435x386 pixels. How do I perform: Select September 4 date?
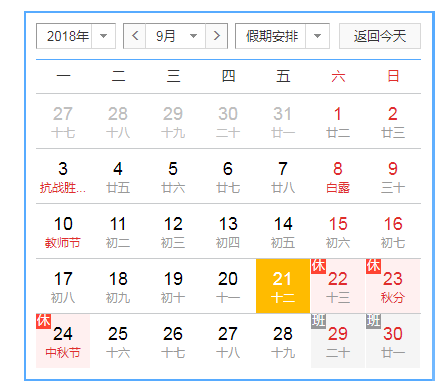point(118,176)
